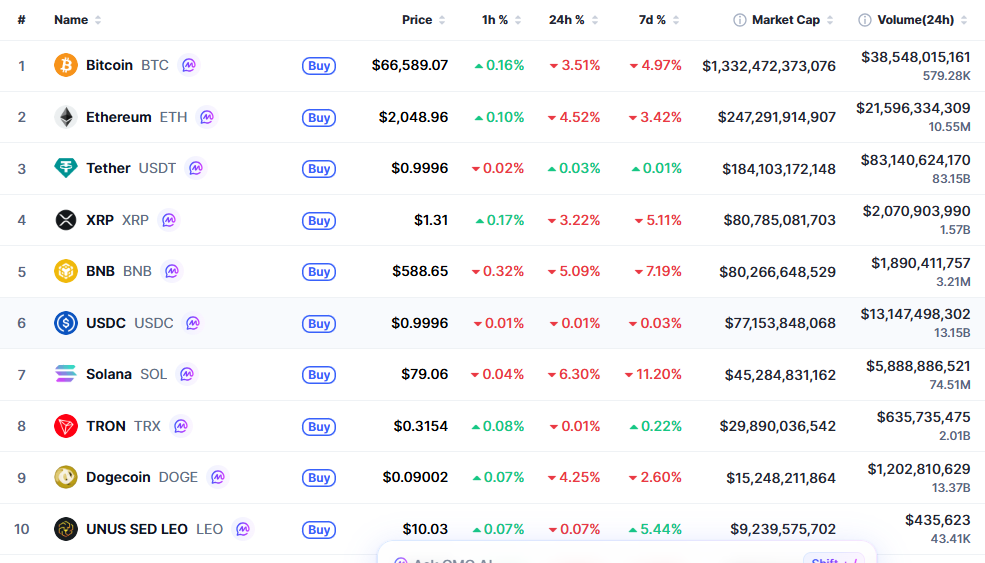
Task: Click the Volume(24h) info icon
Action: click(x=865, y=20)
